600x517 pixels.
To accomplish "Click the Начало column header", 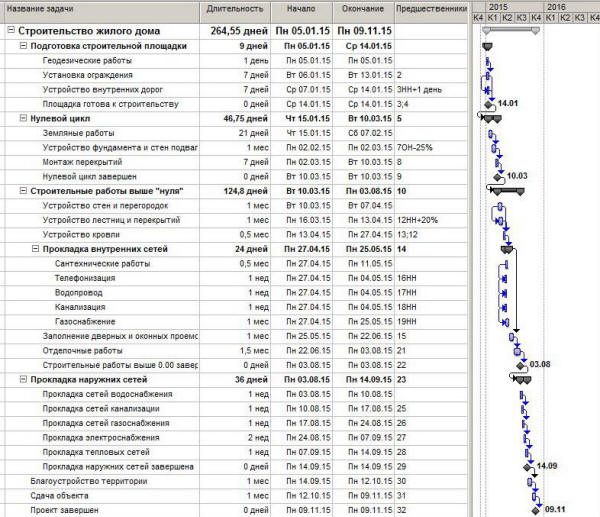I will coord(302,12).
